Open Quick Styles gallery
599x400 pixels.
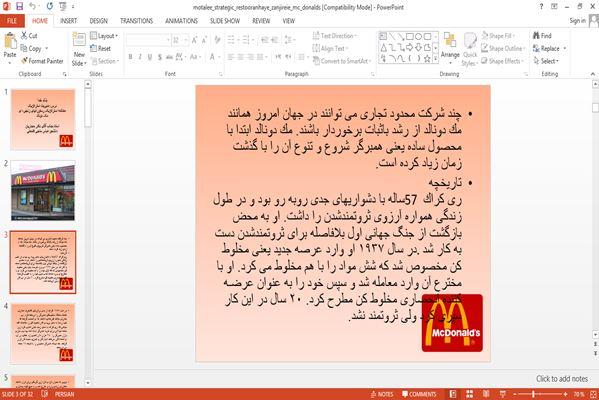click(469, 50)
